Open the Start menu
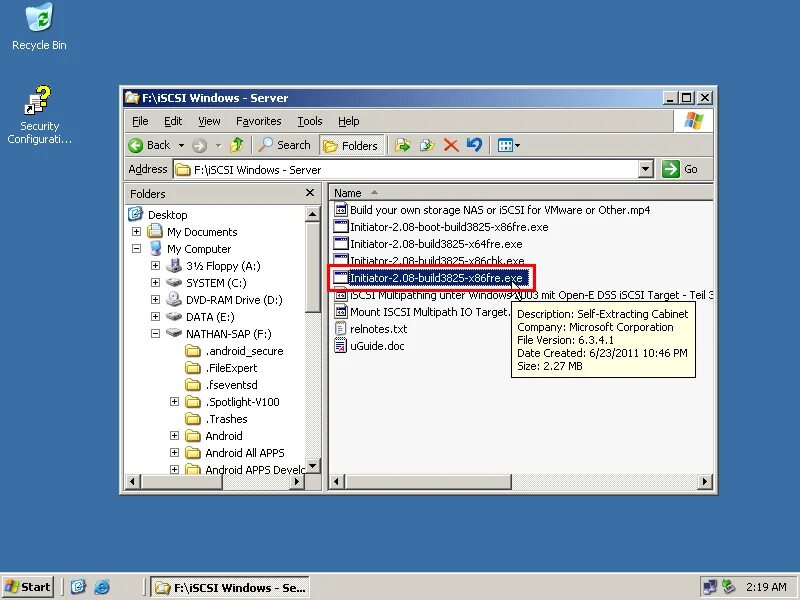 [x=28, y=587]
